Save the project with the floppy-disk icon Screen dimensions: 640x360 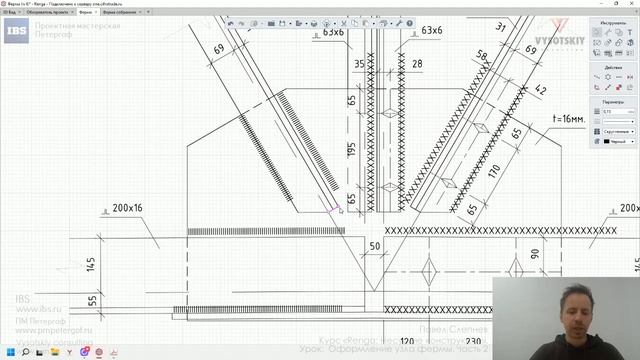[282, 24]
